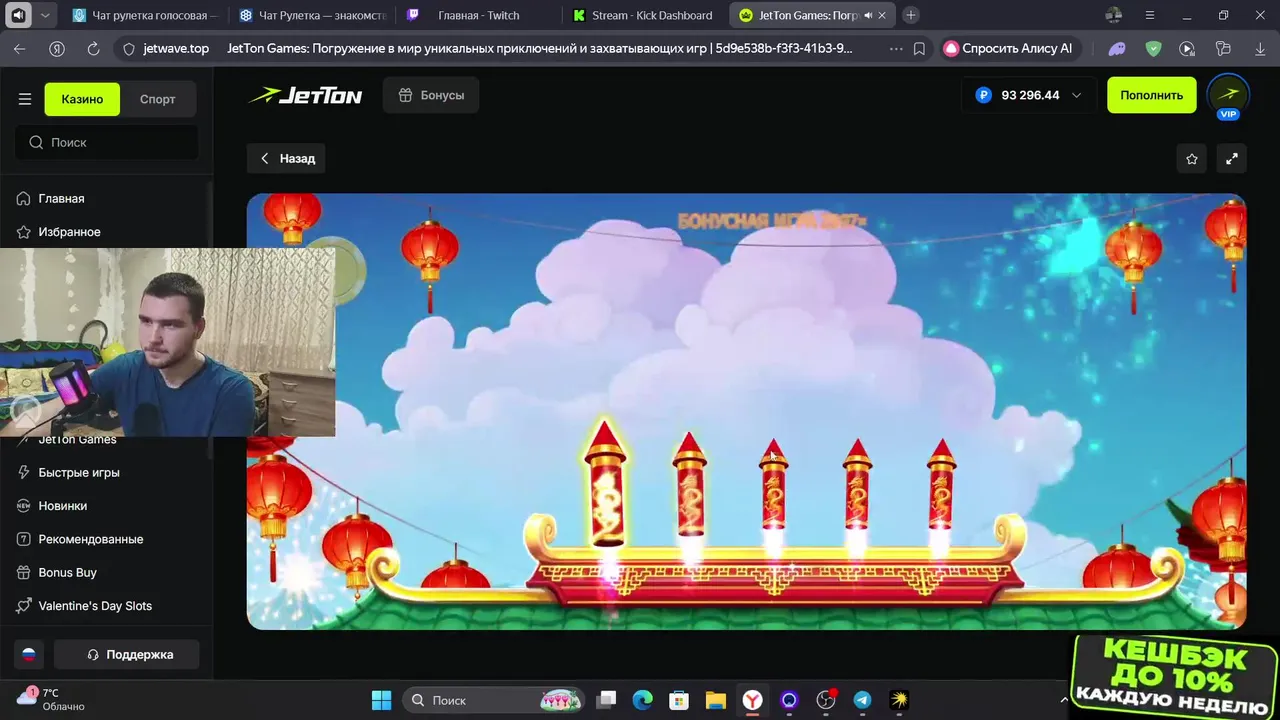Open File Explorer from the taskbar
1280x720 pixels.
(715, 700)
